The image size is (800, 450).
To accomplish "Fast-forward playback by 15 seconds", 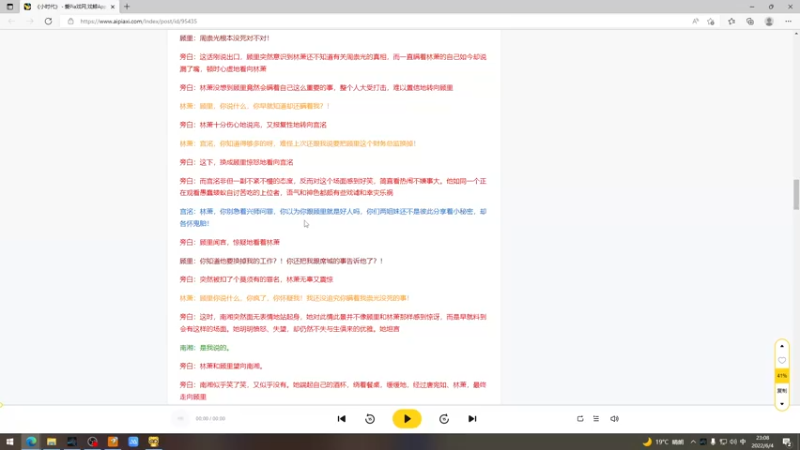I will point(444,419).
